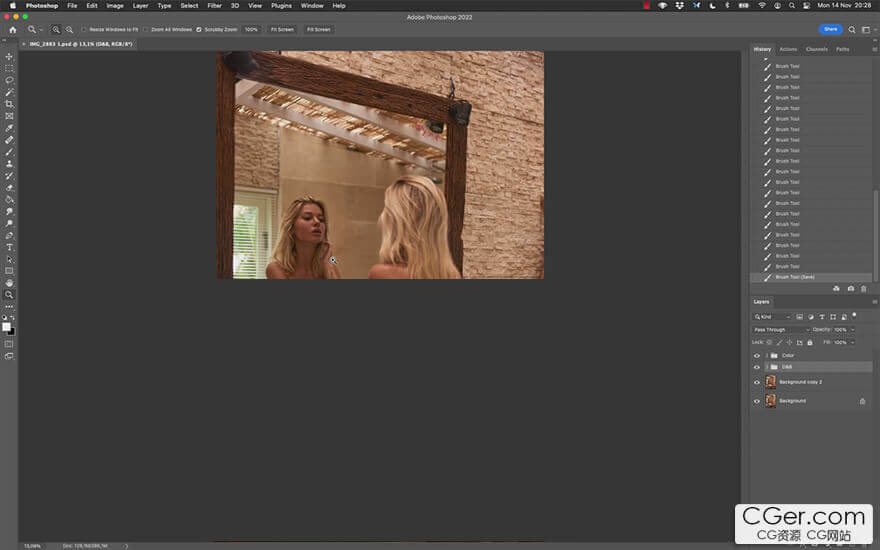Image resolution: width=880 pixels, height=550 pixels.
Task: Select the Type tool
Action: tap(9, 247)
